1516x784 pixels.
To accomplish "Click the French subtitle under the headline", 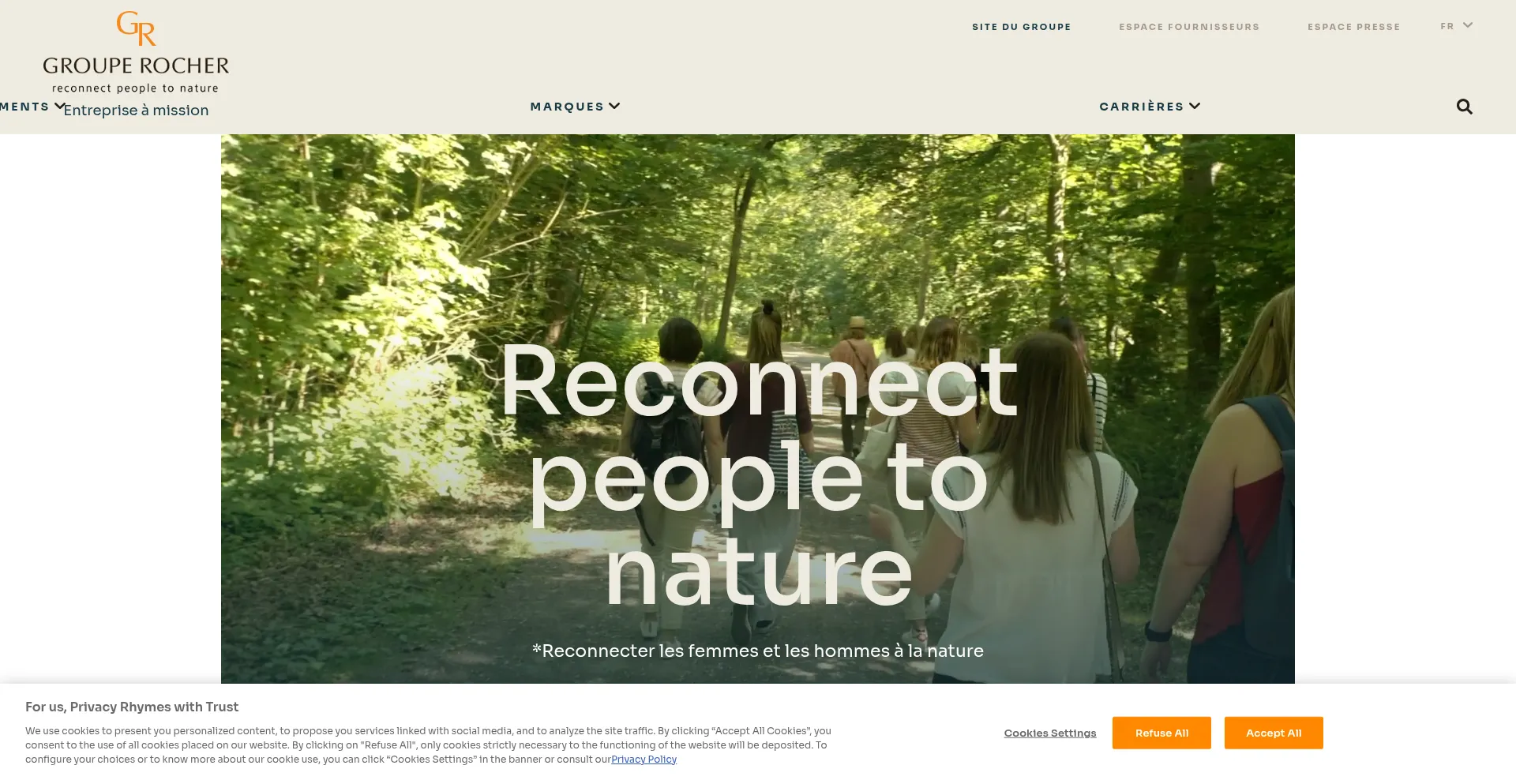I will [758, 651].
